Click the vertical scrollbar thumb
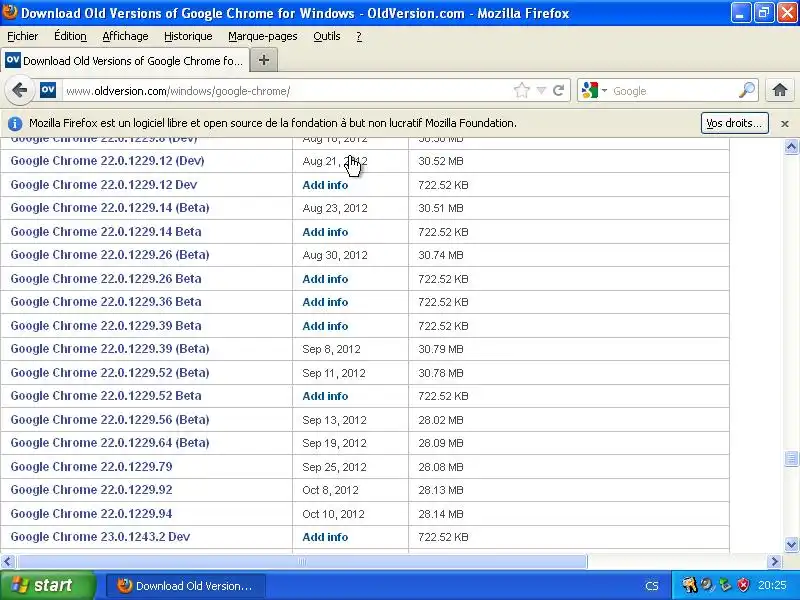This screenshot has width=800, height=600. 791,458
